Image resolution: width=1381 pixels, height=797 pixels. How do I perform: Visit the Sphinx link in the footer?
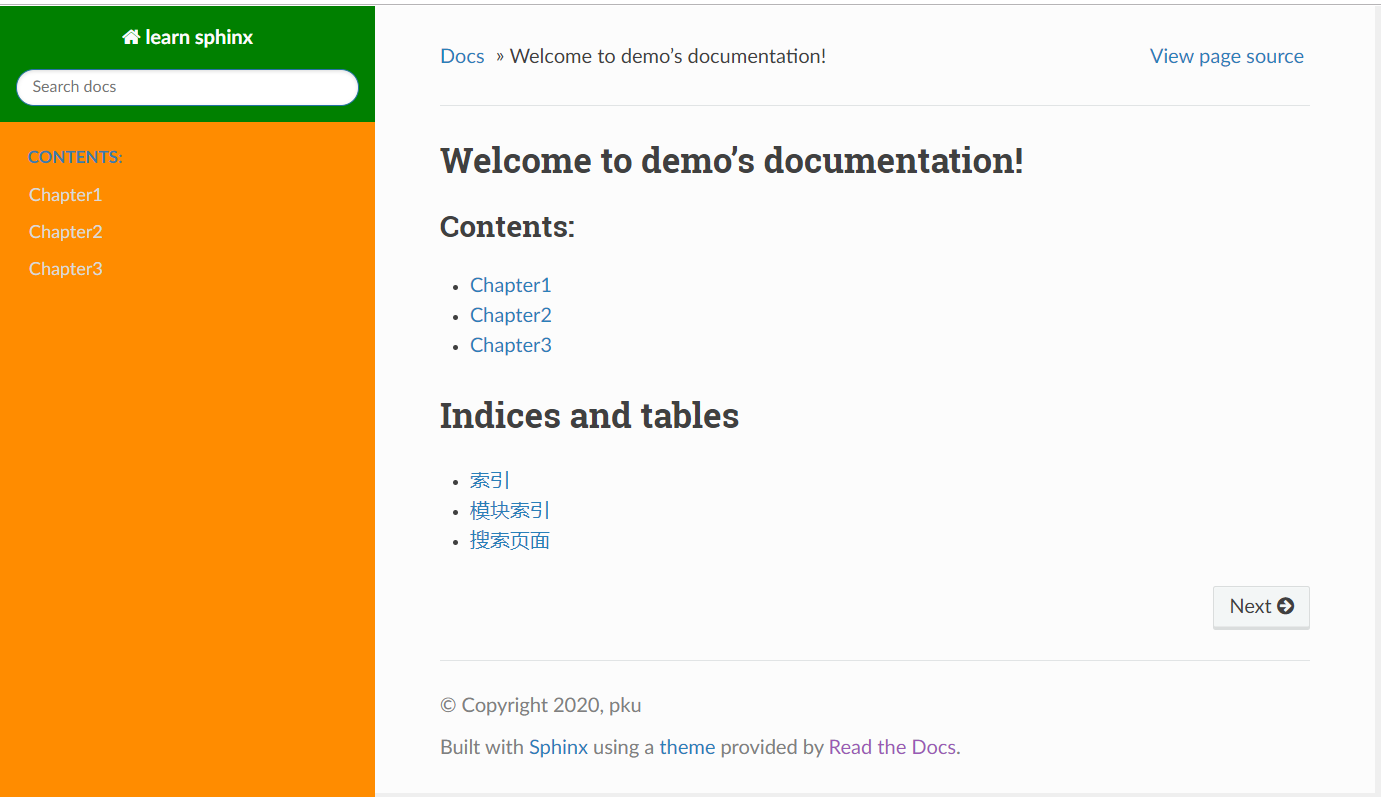(x=558, y=747)
